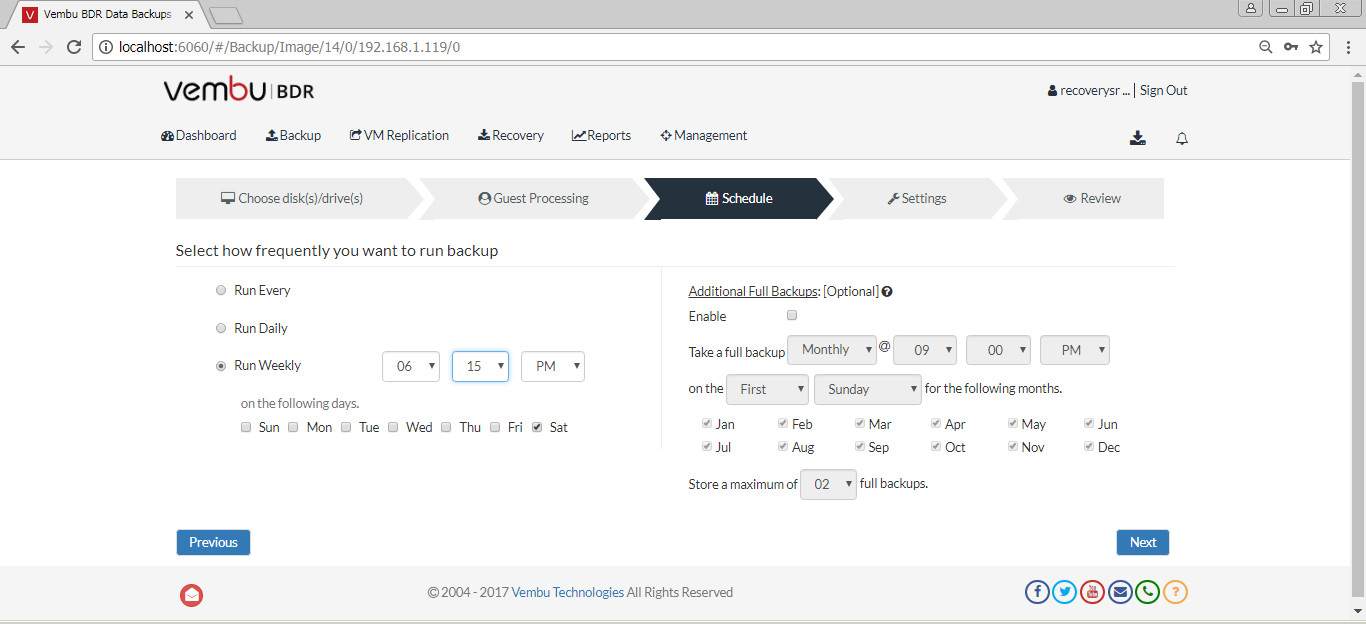Open the Backup menu
This screenshot has height=624, width=1366.
point(293,136)
